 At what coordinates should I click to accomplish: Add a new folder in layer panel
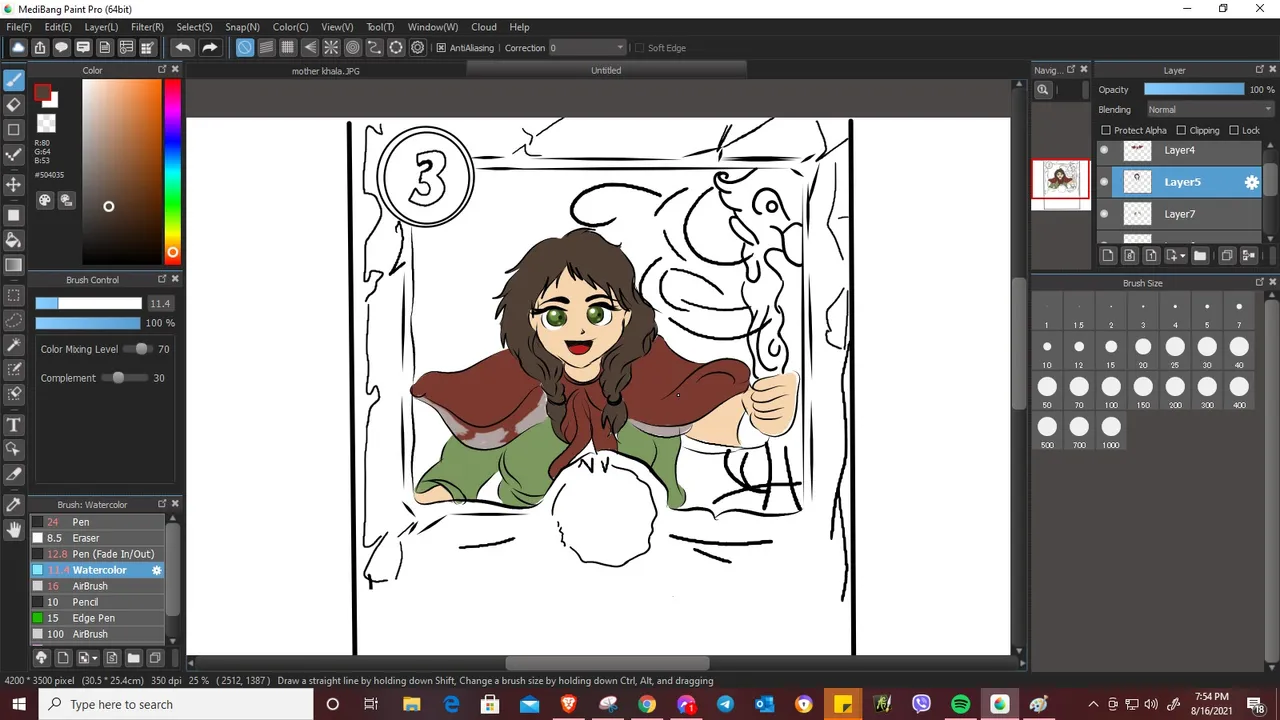click(x=1200, y=255)
